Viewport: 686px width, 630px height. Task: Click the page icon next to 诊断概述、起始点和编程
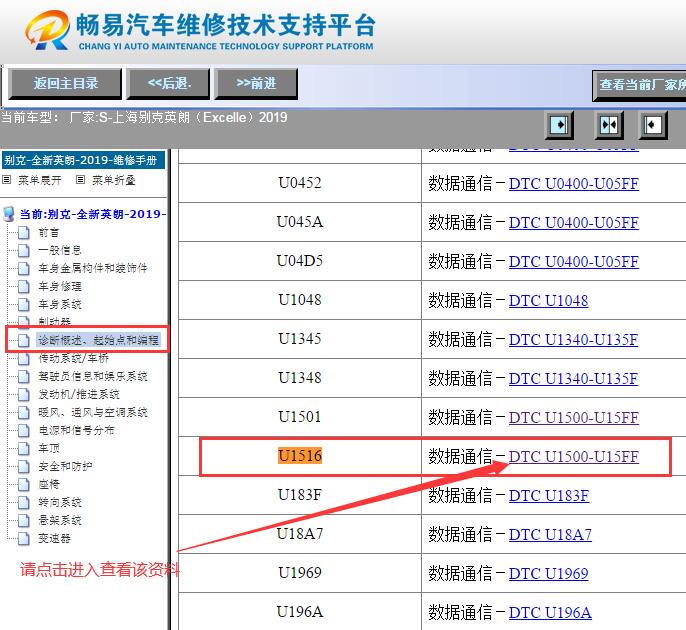pos(24,340)
